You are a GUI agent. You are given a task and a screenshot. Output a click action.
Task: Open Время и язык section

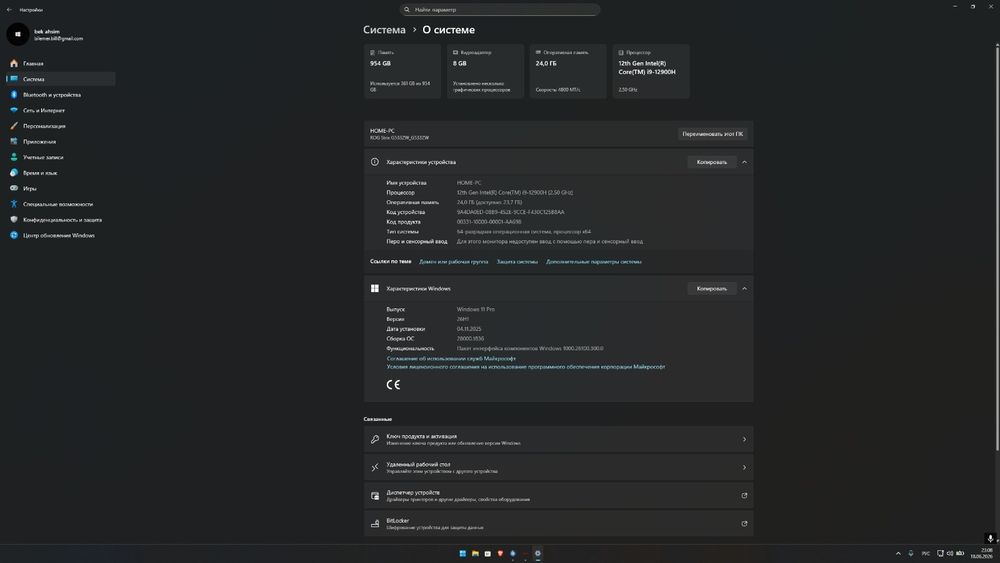tap(61, 173)
